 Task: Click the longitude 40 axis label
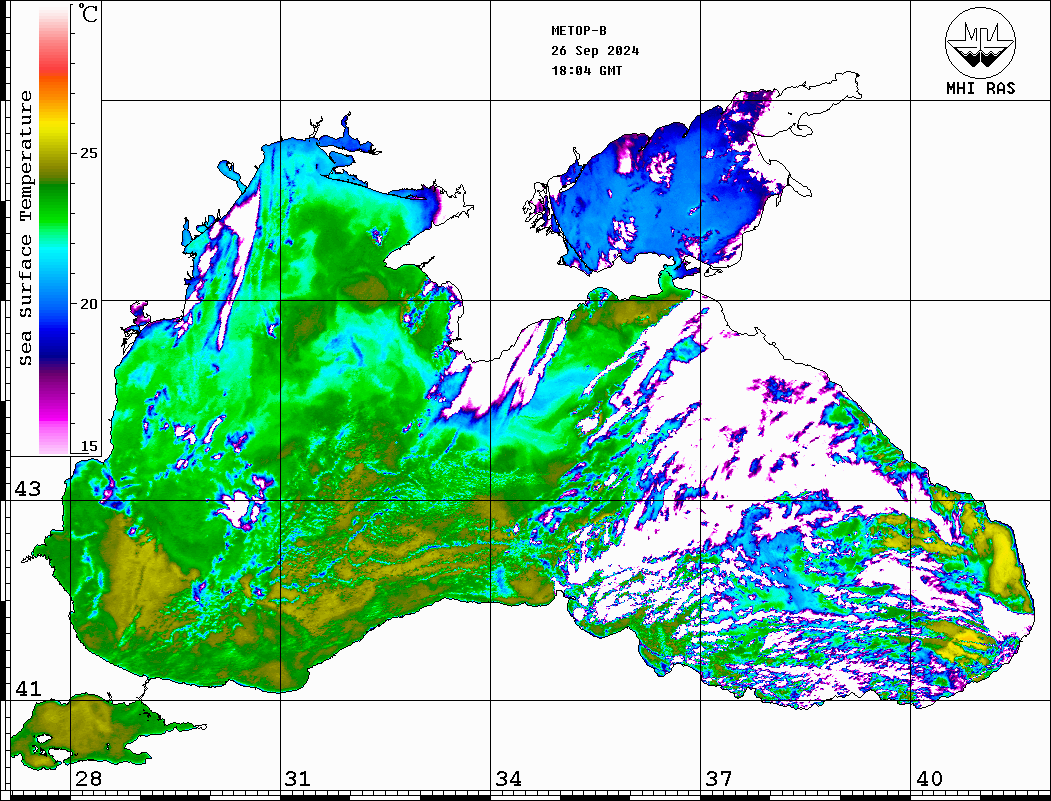click(x=929, y=779)
